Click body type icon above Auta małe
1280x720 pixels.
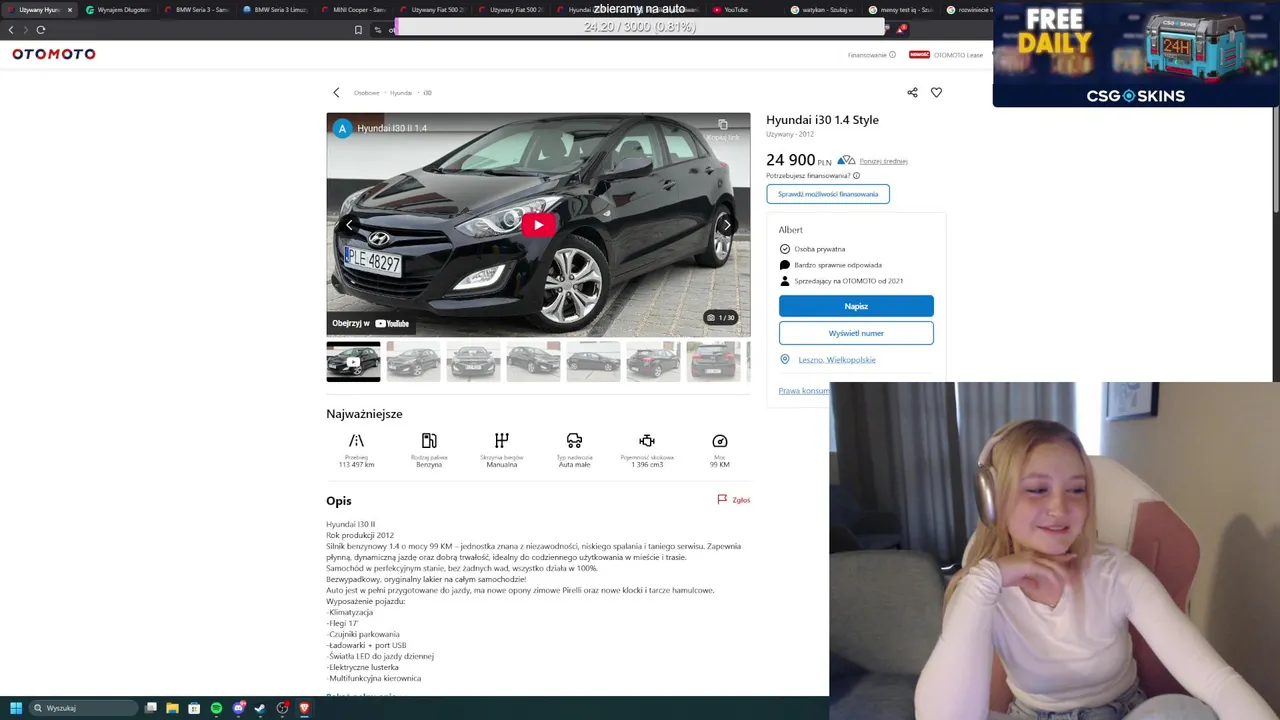pyautogui.click(x=574, y=441)
